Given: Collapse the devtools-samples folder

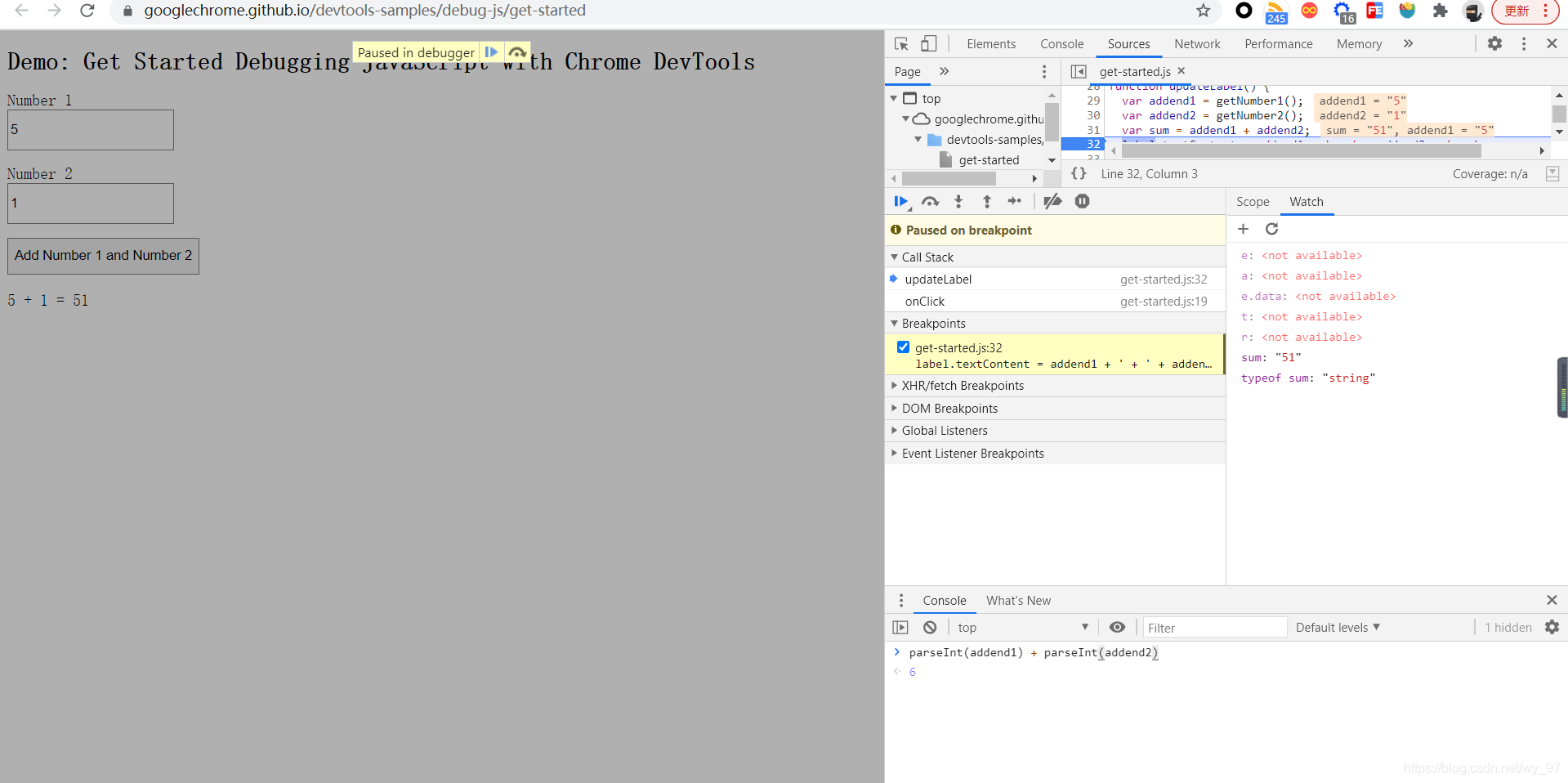Looking at the screenshot, I should coord(918,140).
